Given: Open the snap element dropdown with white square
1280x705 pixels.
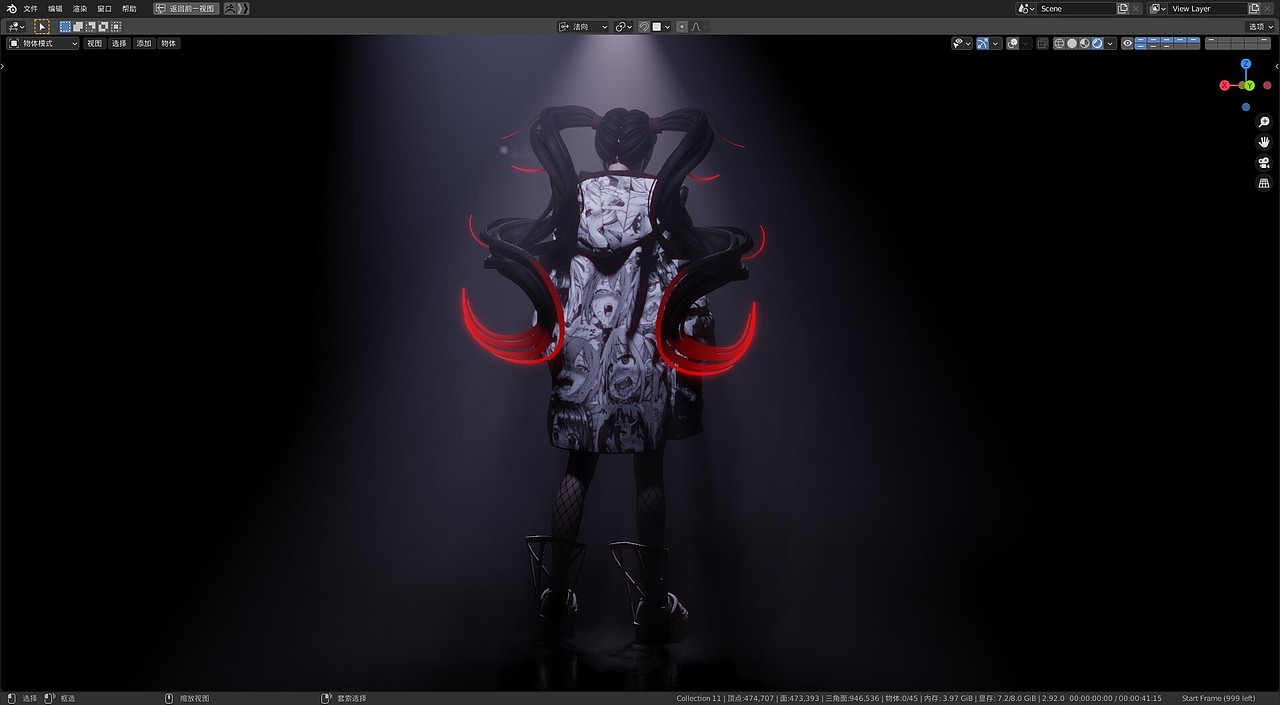Looking at the screenshot, I should 661,27.
